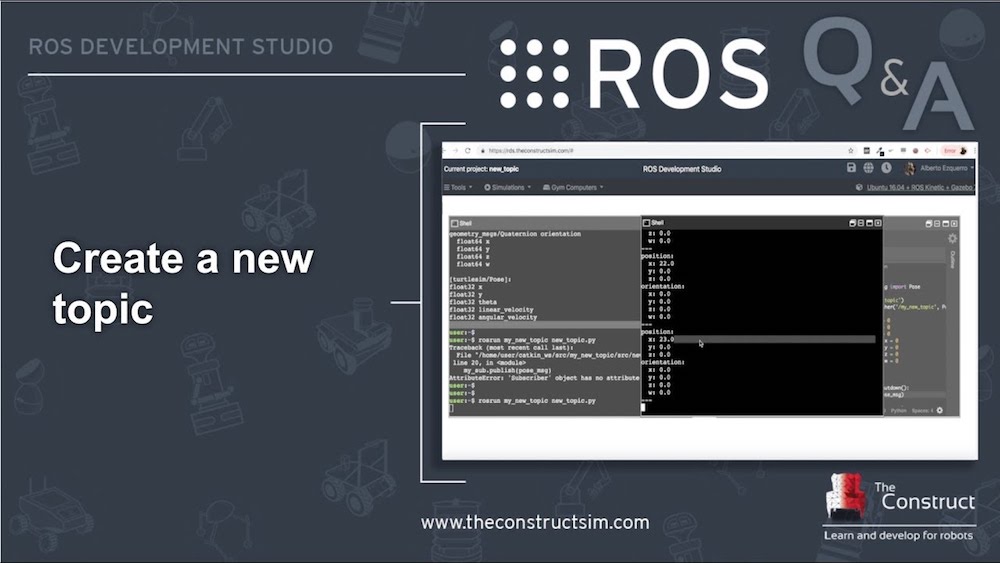Click the red Error profile button
1000x563 pixels.
955,151
